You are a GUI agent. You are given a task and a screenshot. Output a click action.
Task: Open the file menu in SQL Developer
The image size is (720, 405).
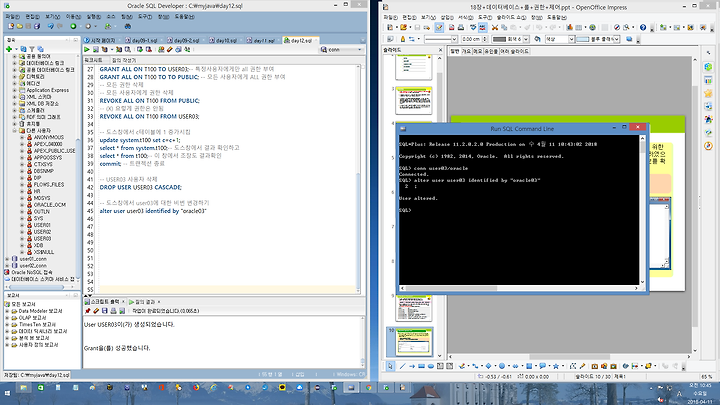tap(12, 17)
